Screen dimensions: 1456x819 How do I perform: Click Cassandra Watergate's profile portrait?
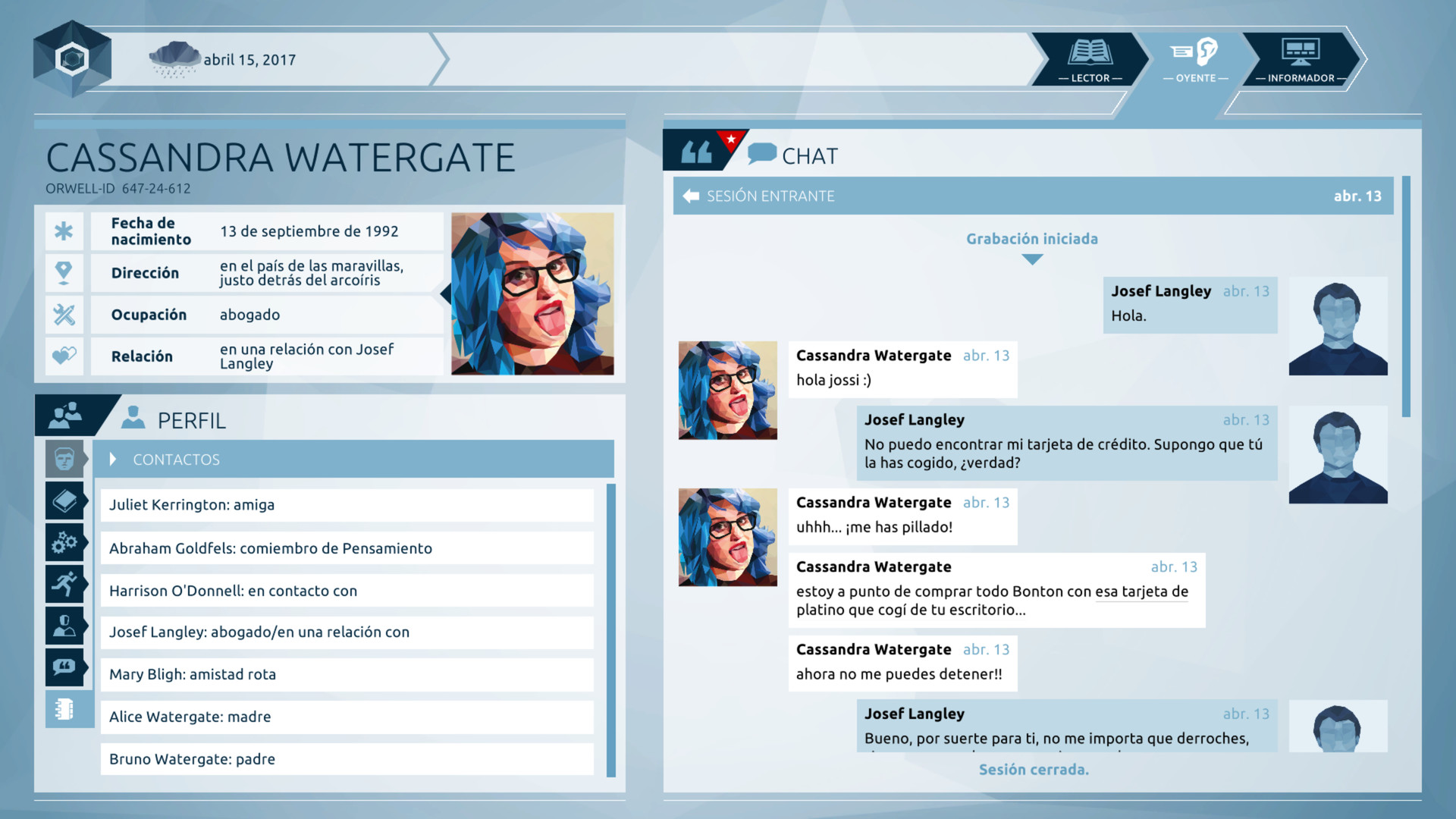click(532, 293)
